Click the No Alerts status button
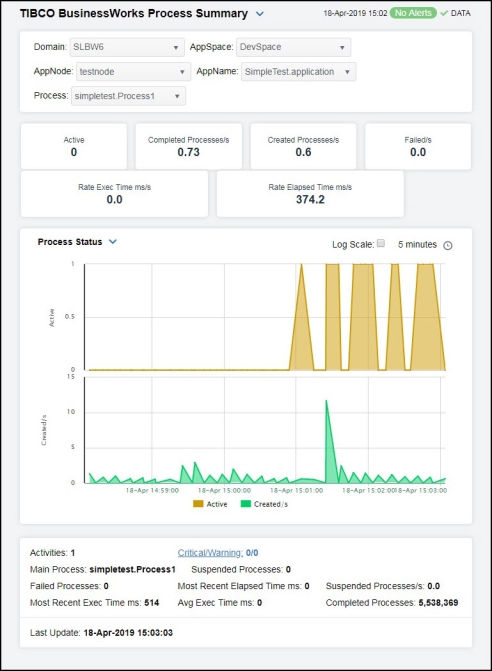 [413, 13]
